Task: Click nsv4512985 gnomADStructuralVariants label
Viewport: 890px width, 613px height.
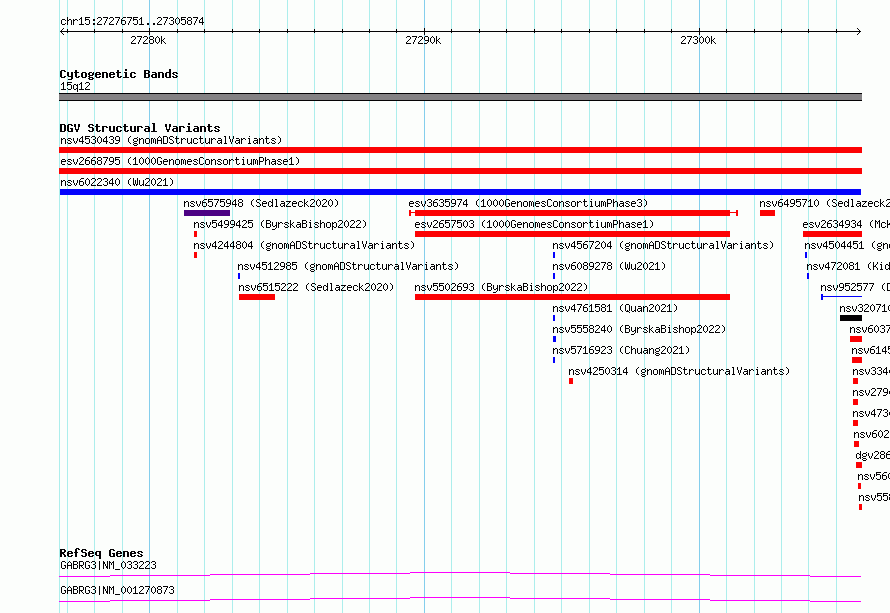Action: point(348,266)
